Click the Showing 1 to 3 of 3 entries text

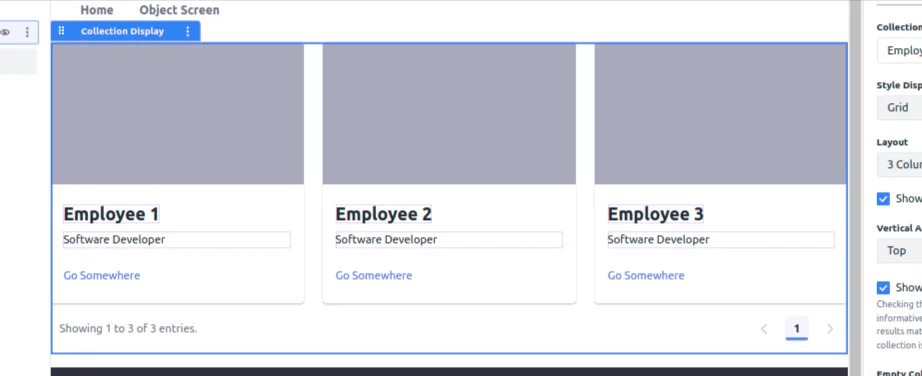click(128, 328)
